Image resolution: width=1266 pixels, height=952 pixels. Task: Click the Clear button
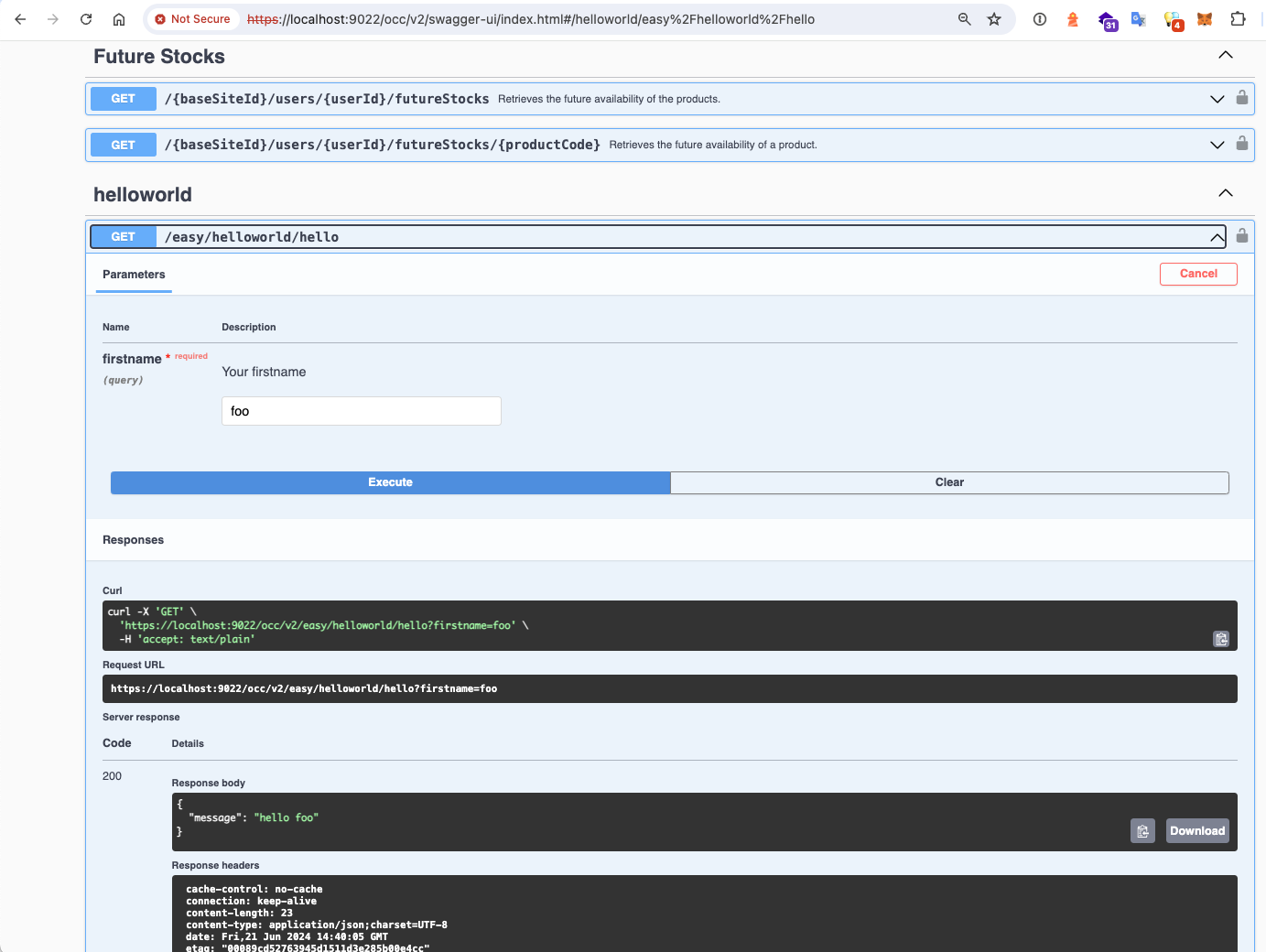click(x=949, y=482)
